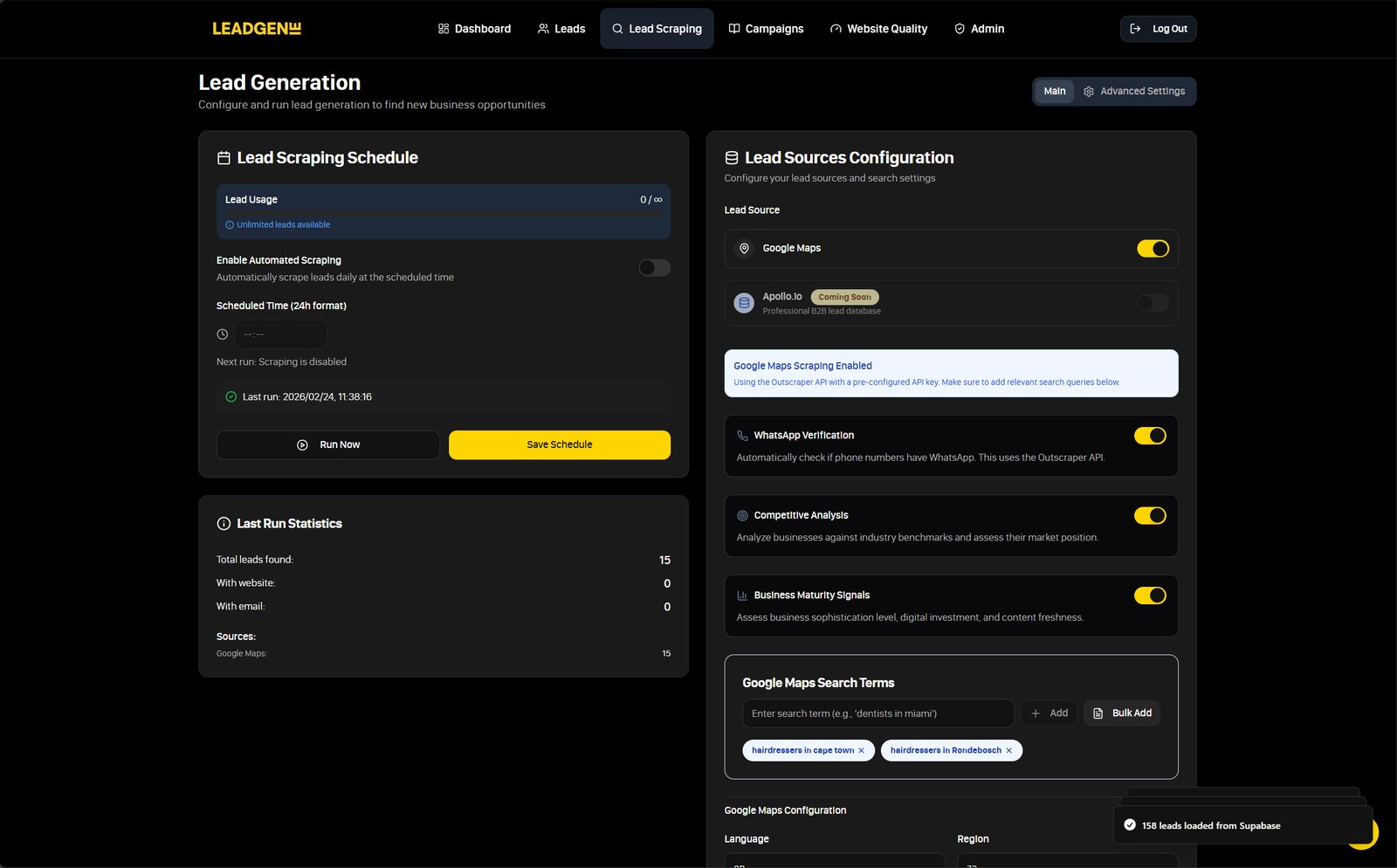
Task: Open the Dashboard nav tab
Action: click(474, 29)
